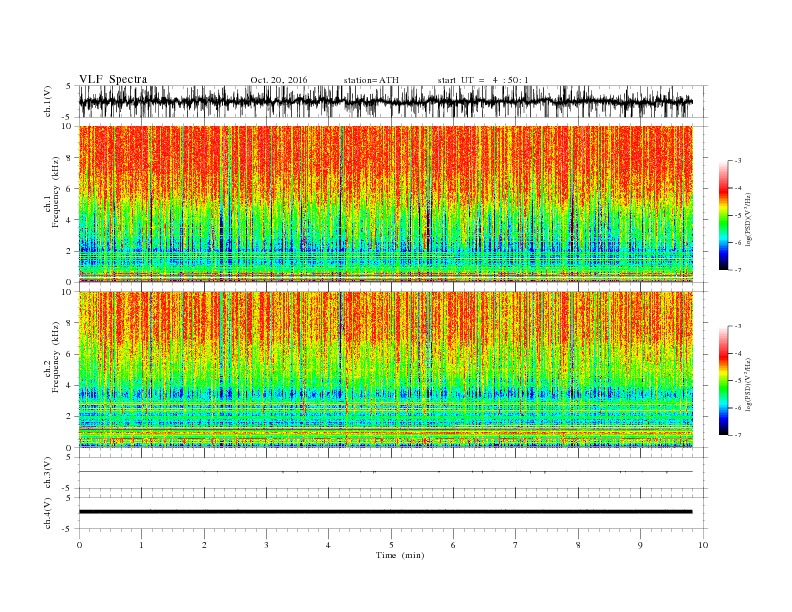
Task: Click the "-3" value on ch.1 colorbar
Action: (738, 161)
